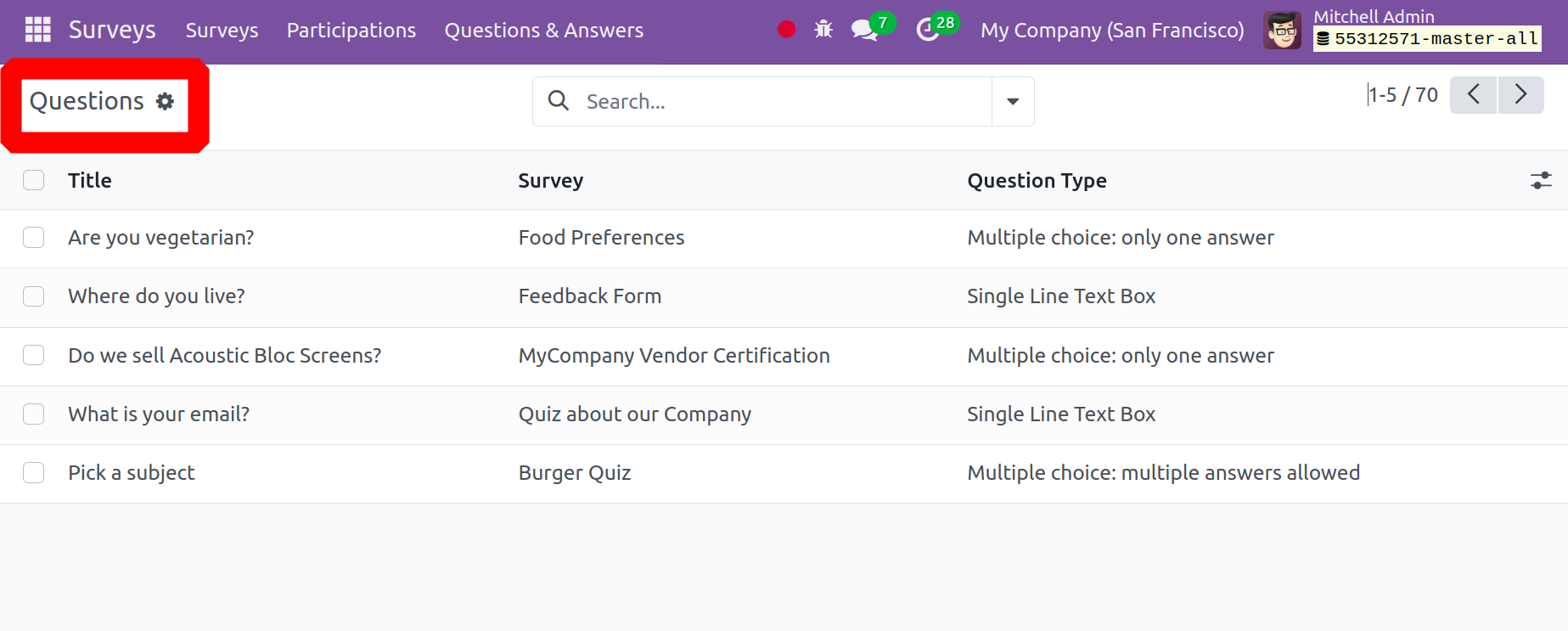This screenshot has width=1568, height=631.
Task: Open the Questions & Answers menu
Action: pos(544,31)
